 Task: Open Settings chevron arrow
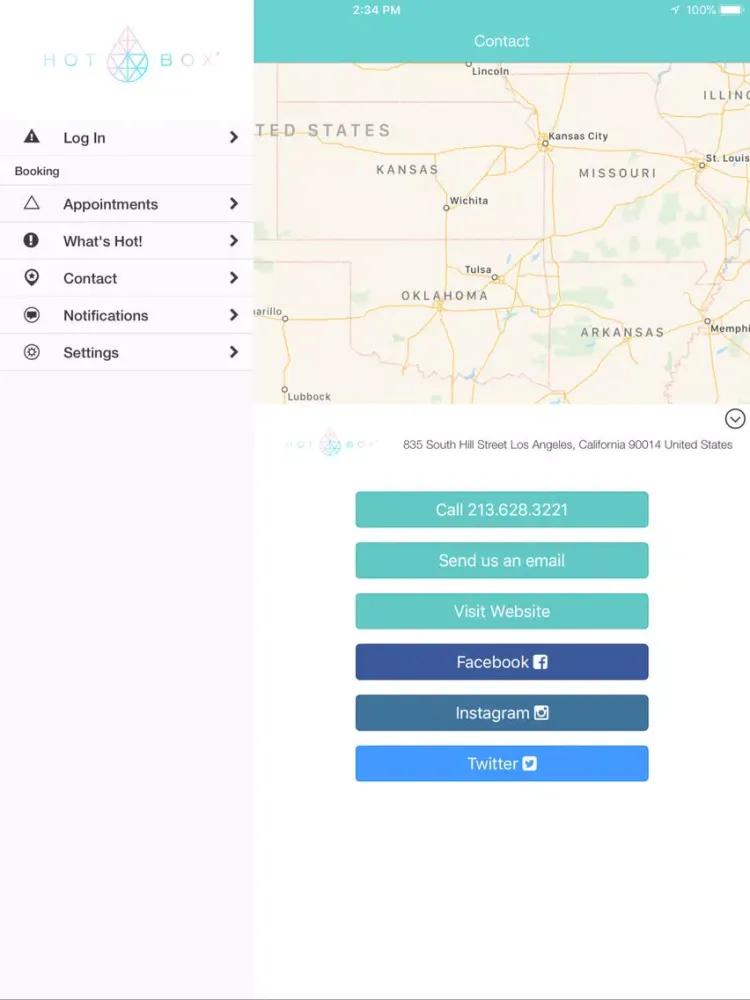click(233, 352)
